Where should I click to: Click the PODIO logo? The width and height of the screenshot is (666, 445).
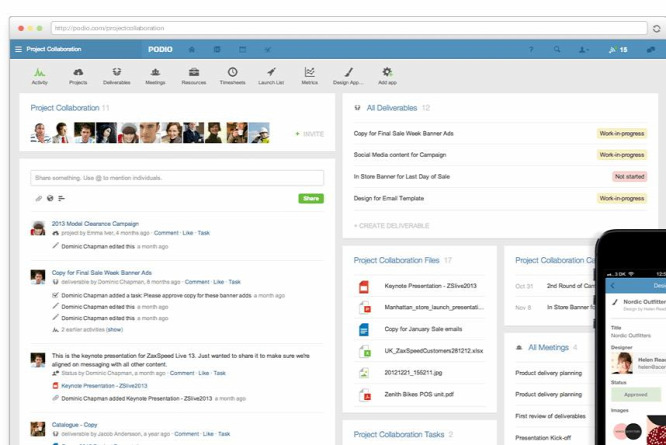click(160, 49)
